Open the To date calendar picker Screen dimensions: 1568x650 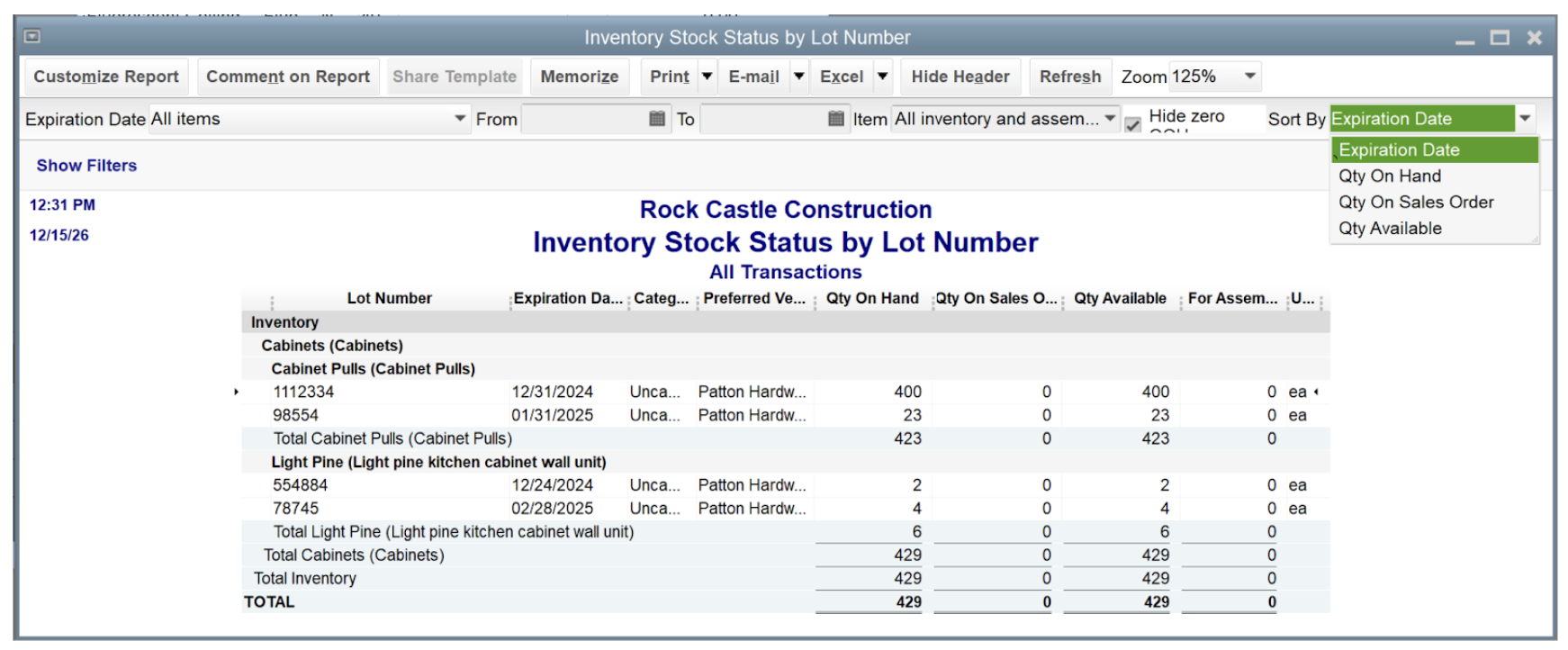(836, 119)
